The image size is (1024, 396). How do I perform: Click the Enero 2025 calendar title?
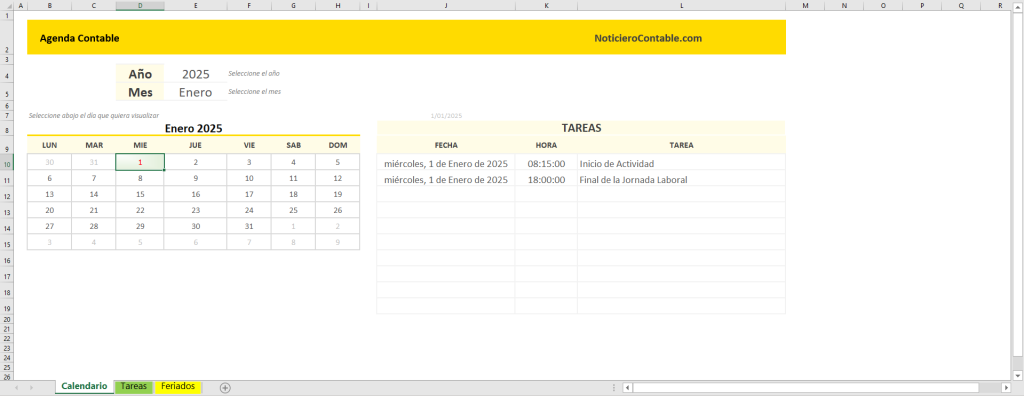(x=193, y=129)
